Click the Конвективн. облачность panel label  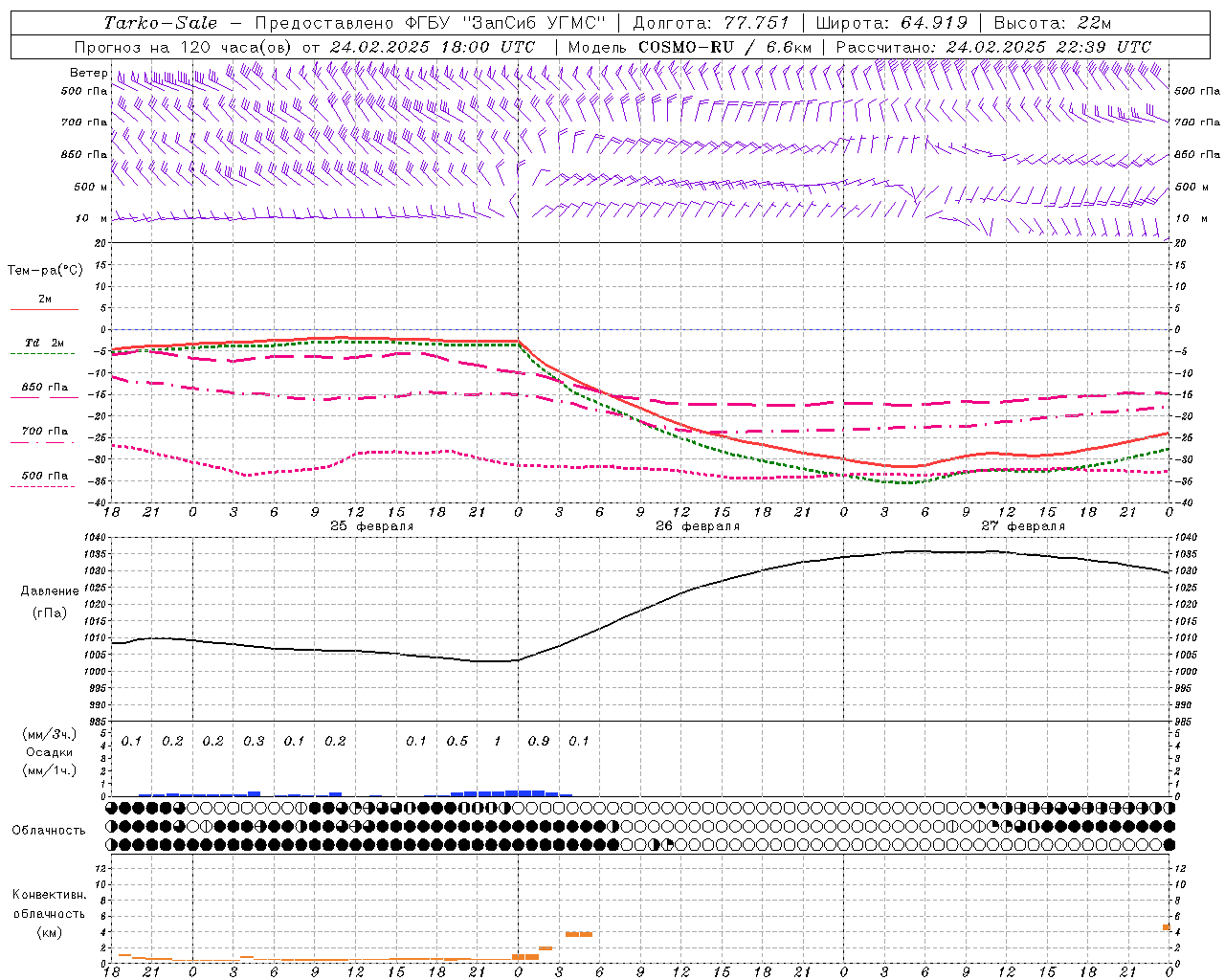tap(49, 913)
